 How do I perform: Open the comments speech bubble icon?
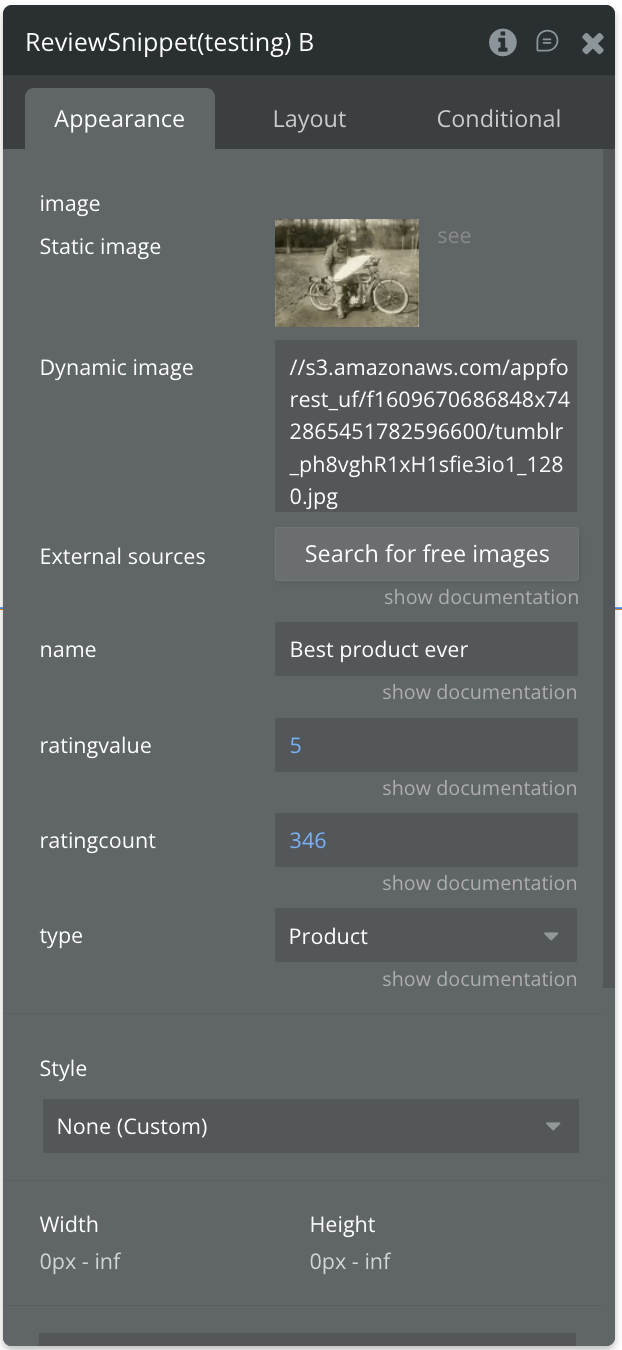coord(547,42)
